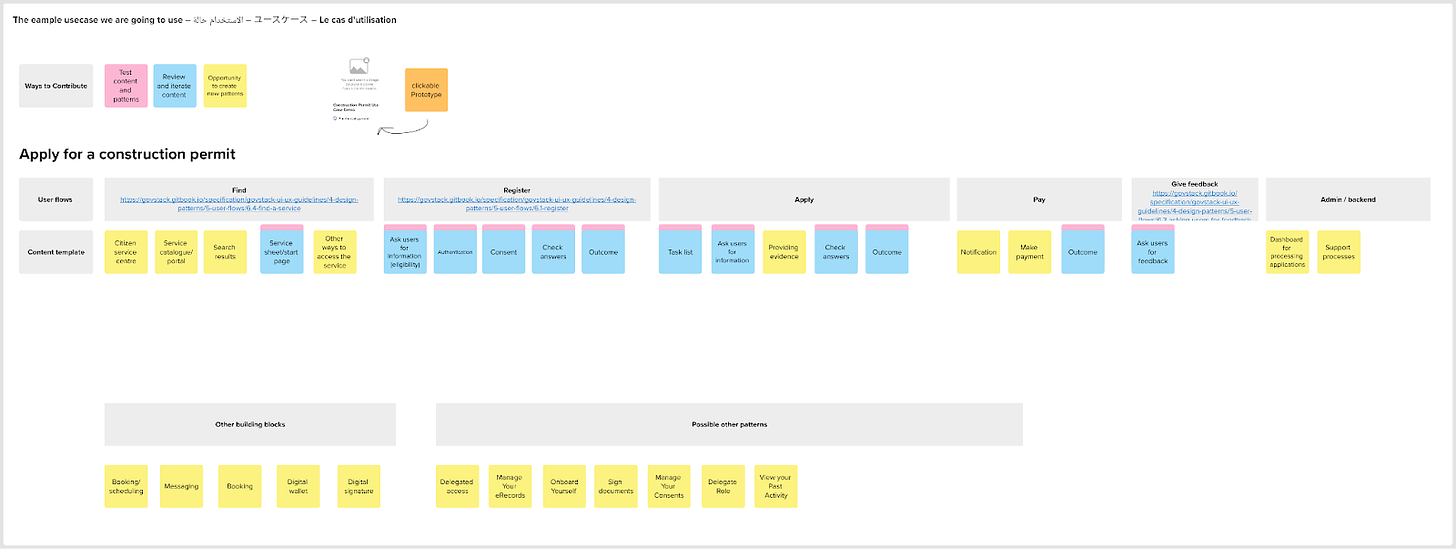The width and height of the screenshot is (1456, 549).
Task: Click the Pay flow header box
Action: [1039, 199]
